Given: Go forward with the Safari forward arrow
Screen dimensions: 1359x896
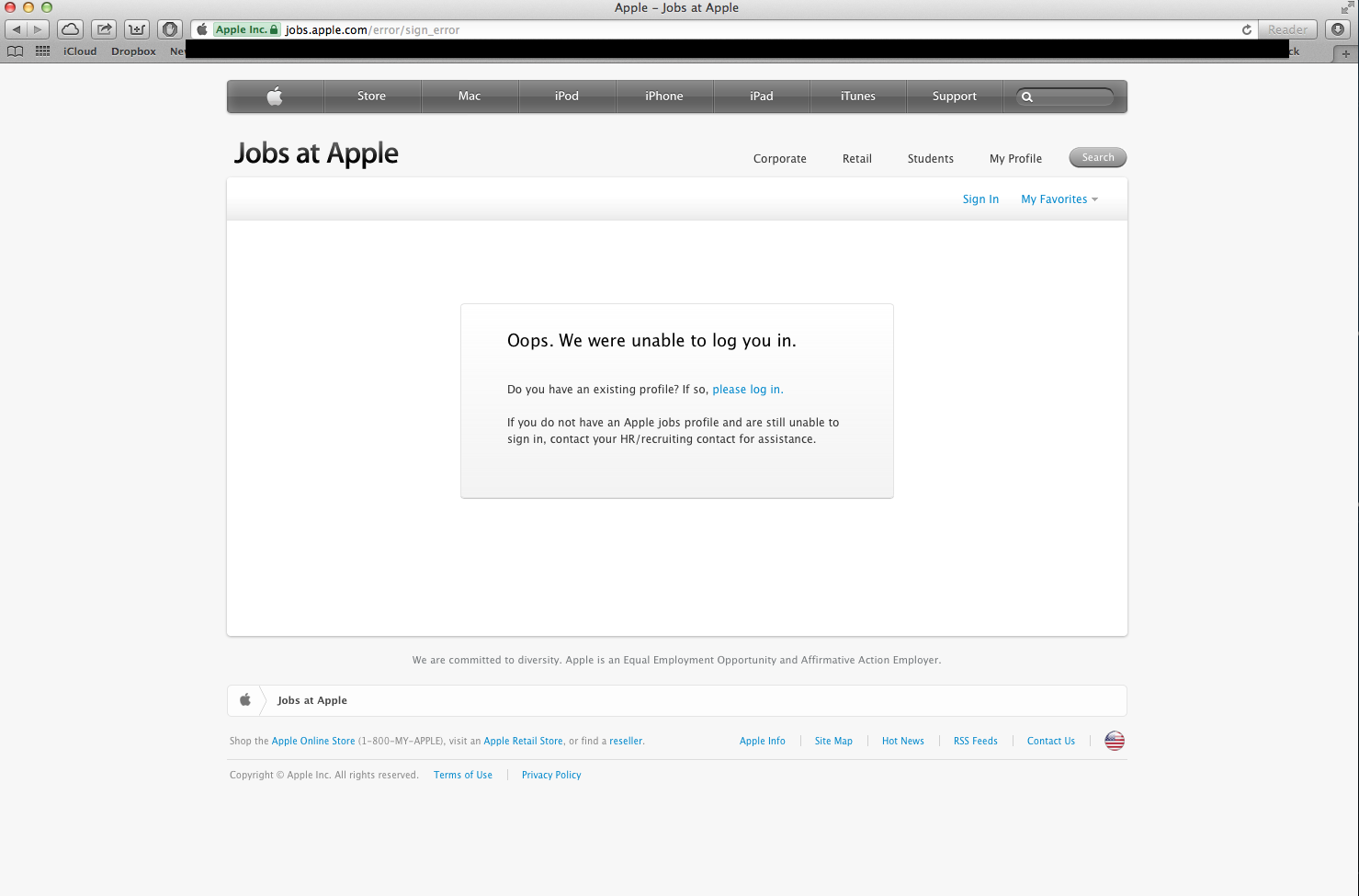Looking at the screenshot, I should (38, 29).
